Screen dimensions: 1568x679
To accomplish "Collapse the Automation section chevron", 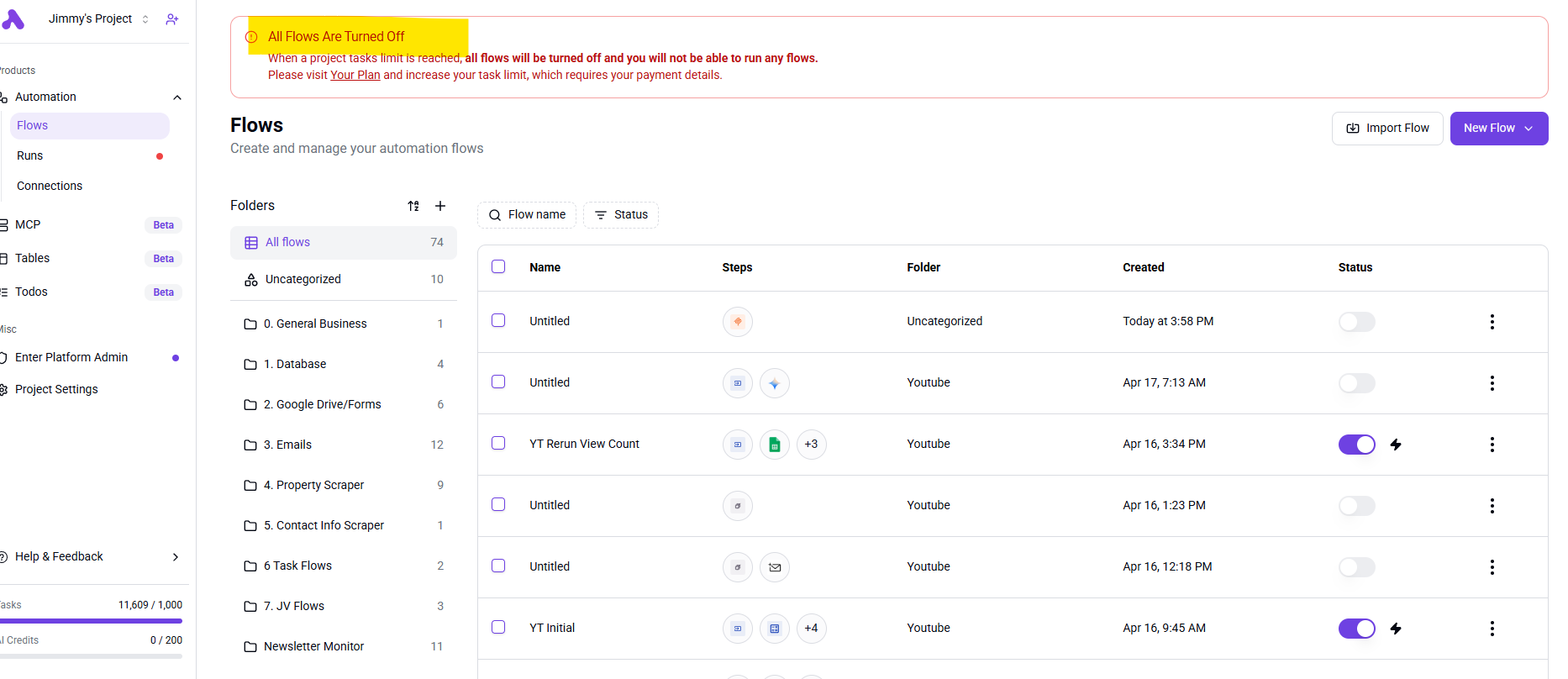I will tap(177, 97).
